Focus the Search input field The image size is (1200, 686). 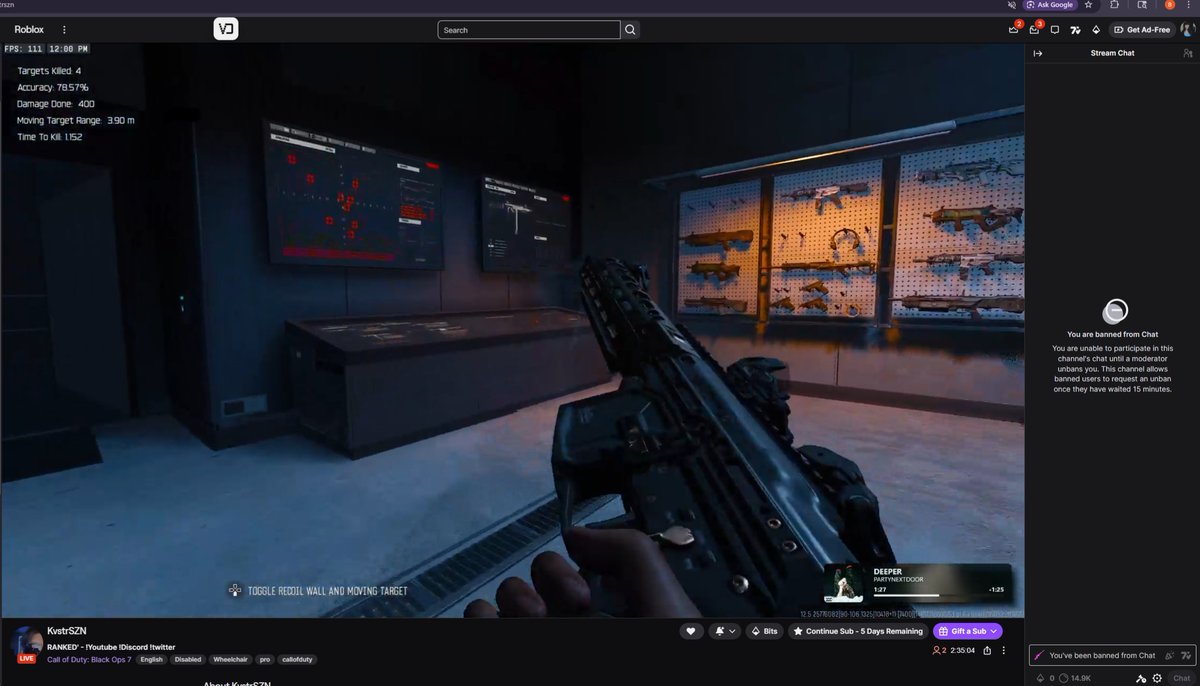pyautogui.click(x=529, y=30)
